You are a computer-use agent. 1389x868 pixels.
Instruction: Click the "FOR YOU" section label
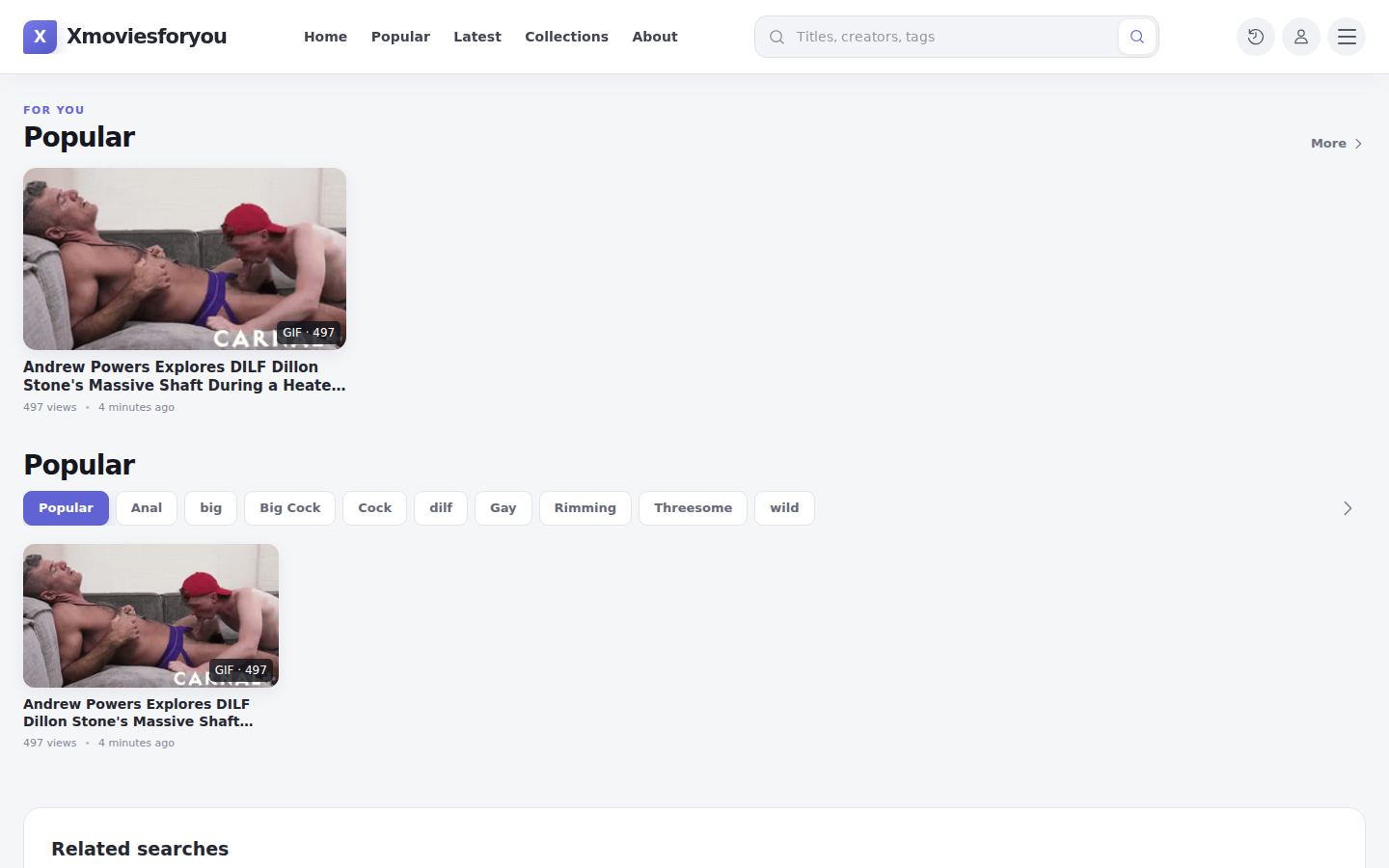(x=54, y=110)
